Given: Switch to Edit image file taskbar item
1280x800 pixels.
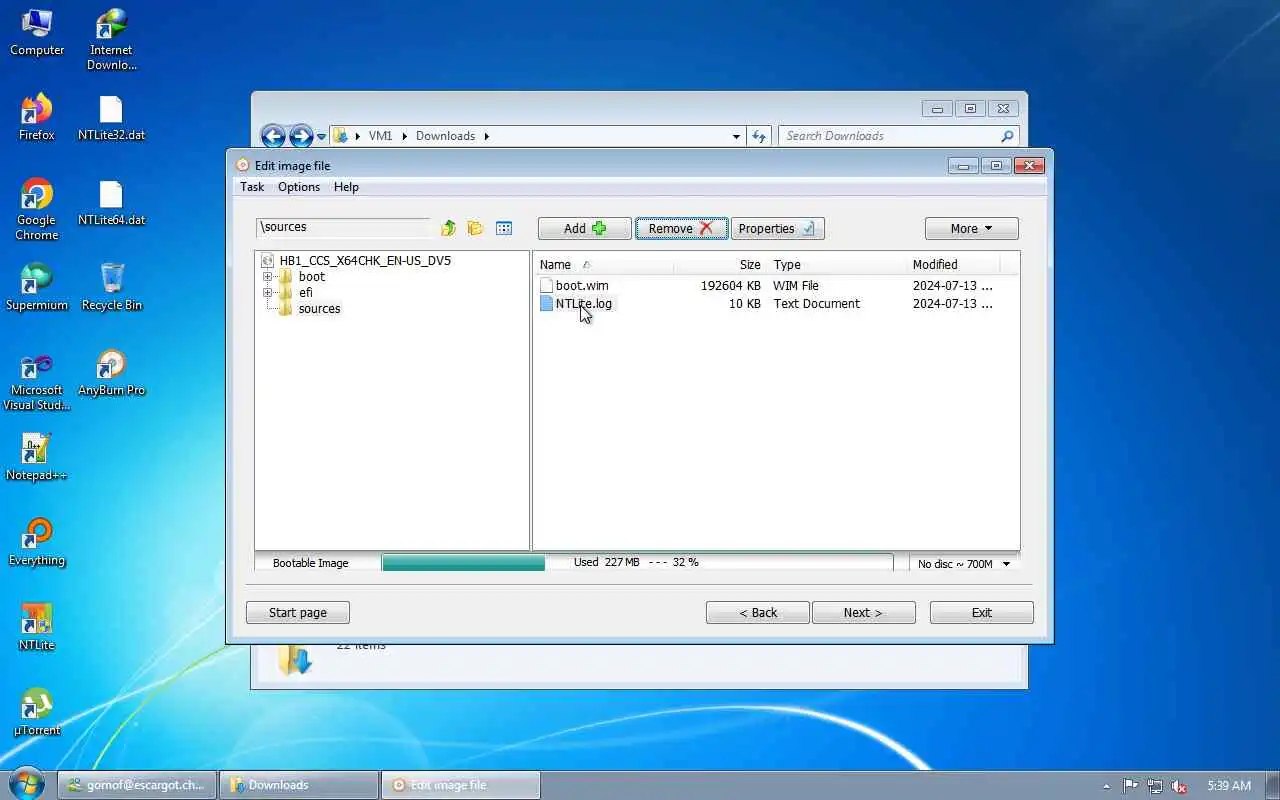Looking at the screenshot, I should (461, 785).
